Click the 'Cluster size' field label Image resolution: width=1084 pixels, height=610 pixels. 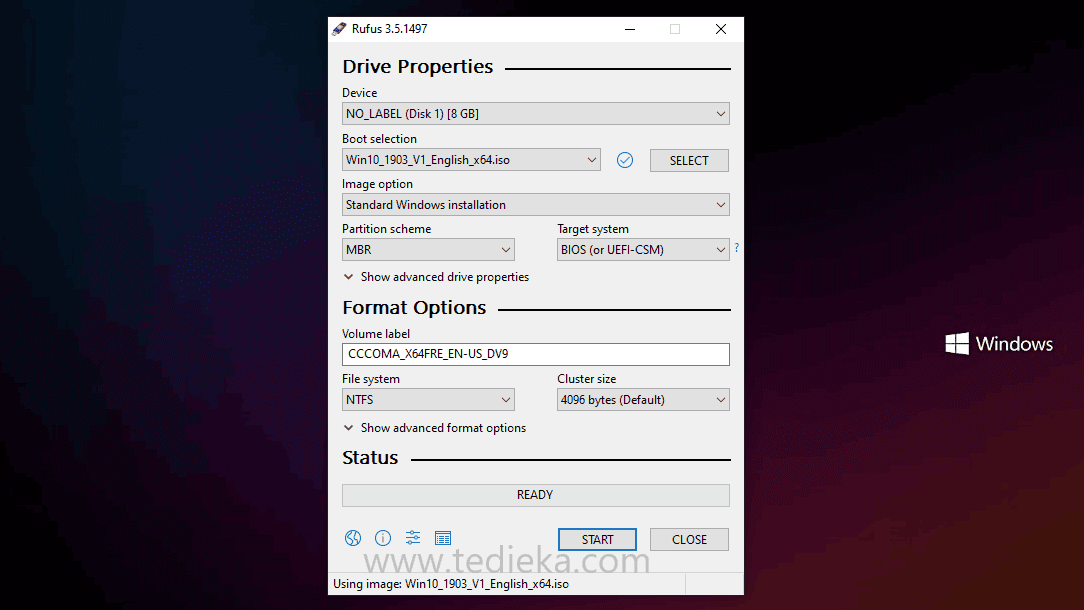point(586,379)
